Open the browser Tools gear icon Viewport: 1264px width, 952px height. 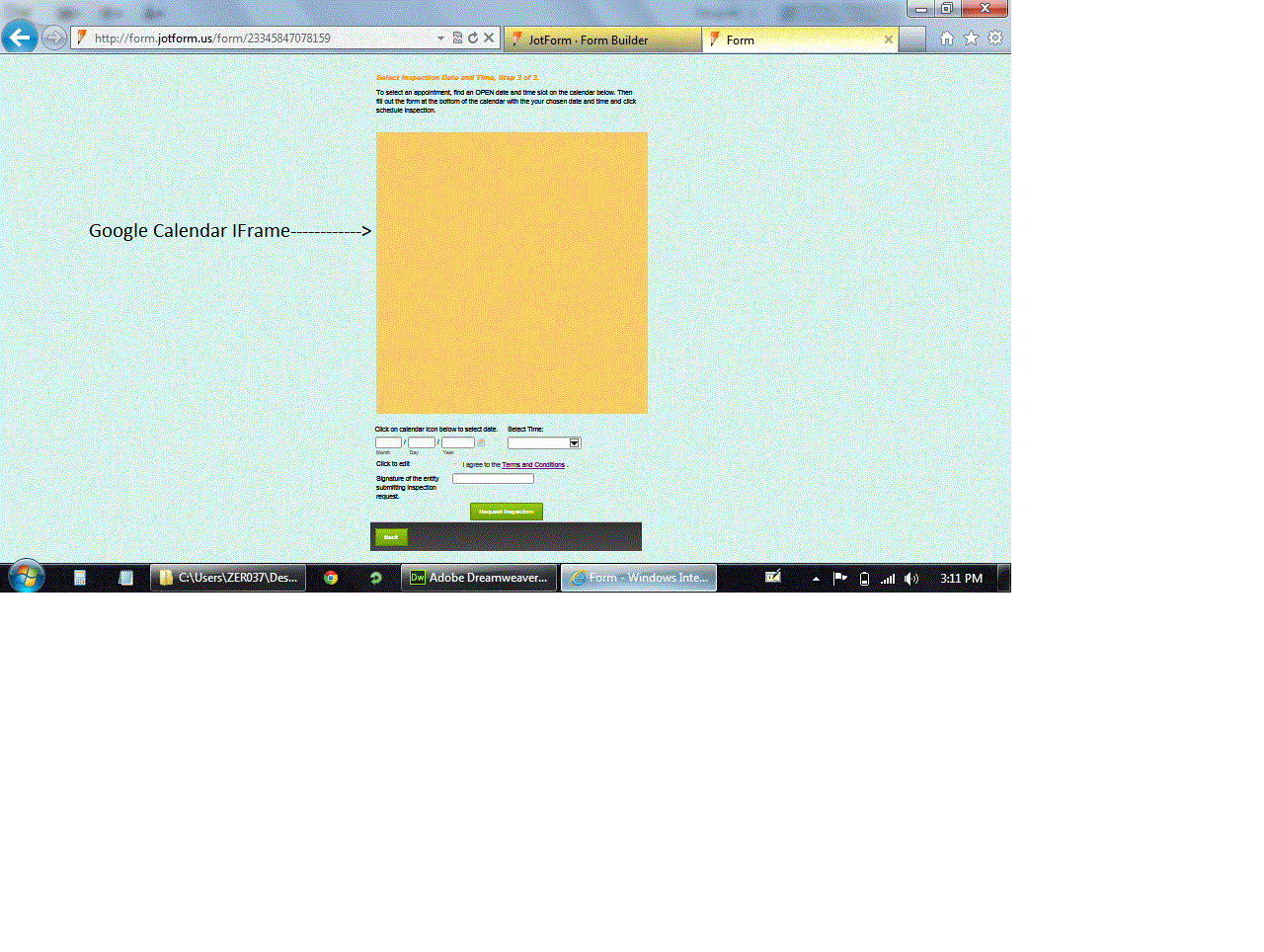point(995,39)
